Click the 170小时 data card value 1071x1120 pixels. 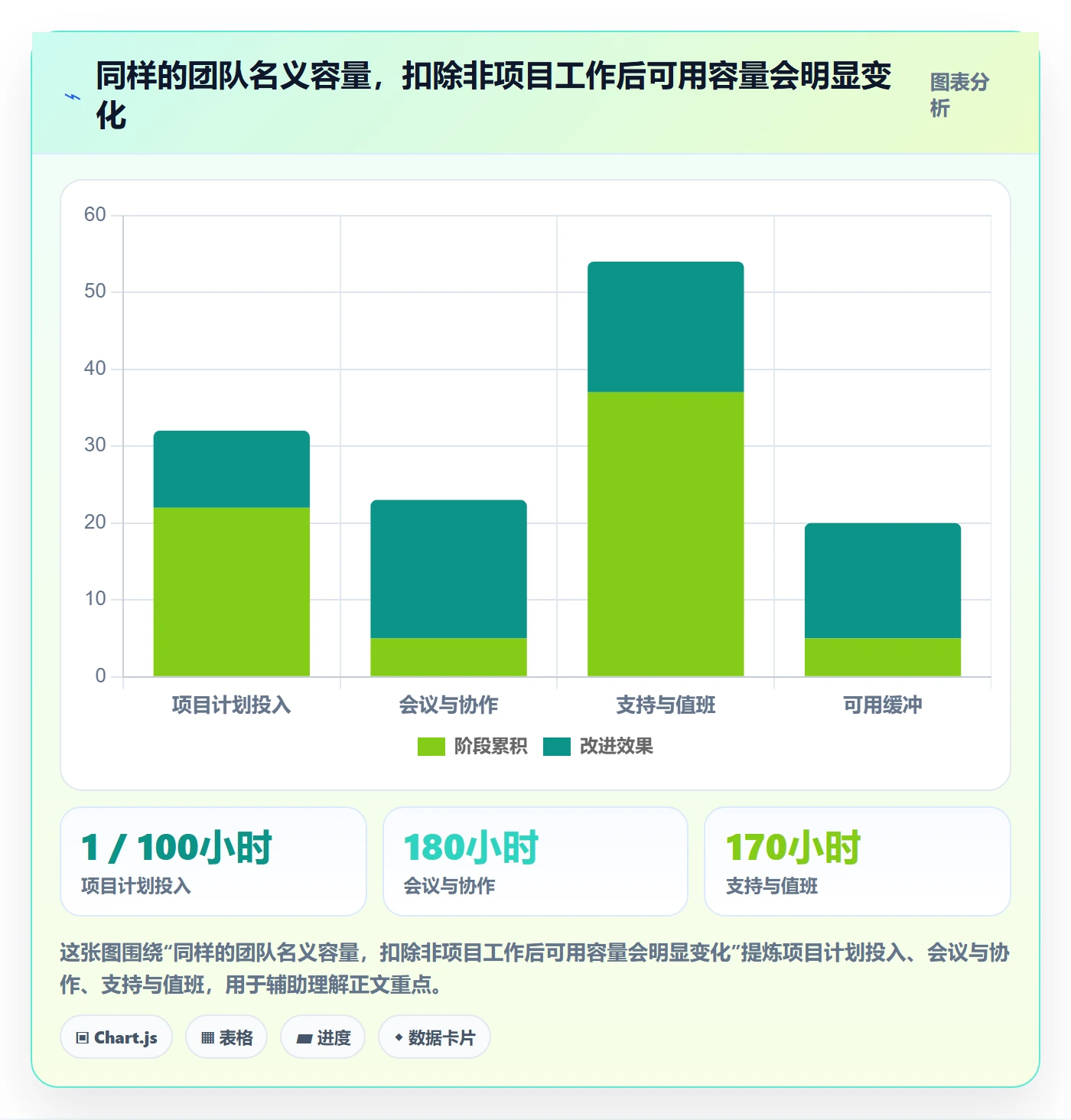coord(793,848)
